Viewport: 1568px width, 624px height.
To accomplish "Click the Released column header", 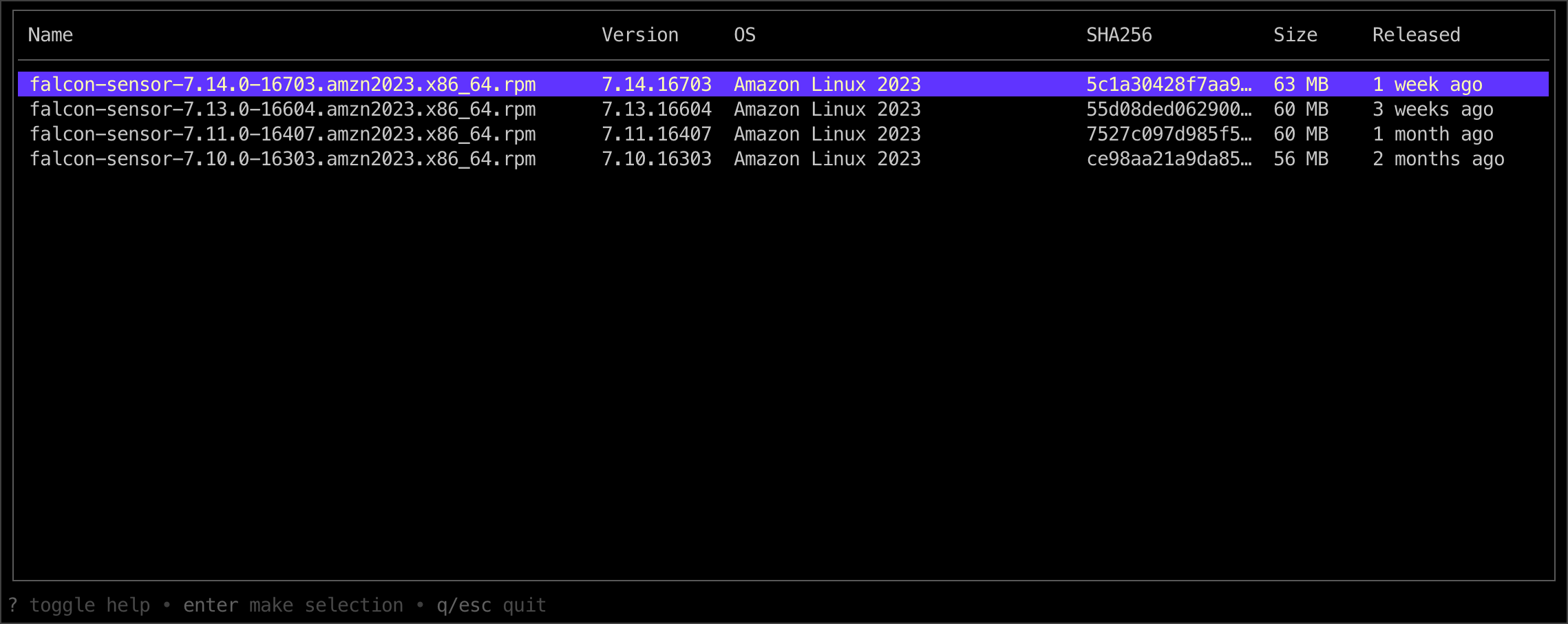I will (x=1417, y=35).
